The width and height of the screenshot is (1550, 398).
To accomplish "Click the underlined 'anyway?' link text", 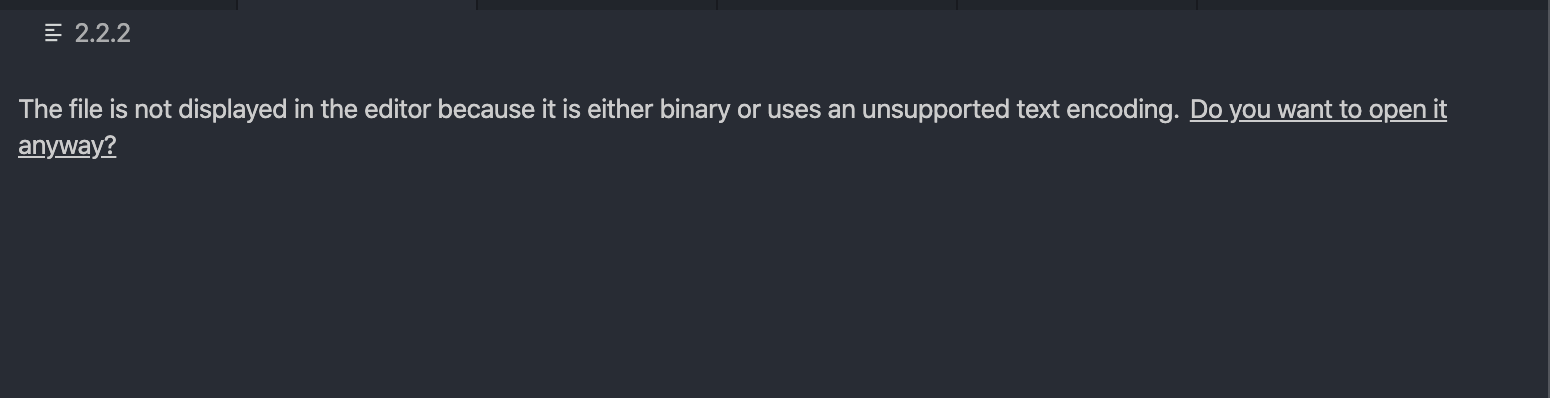I will (67, 146).
